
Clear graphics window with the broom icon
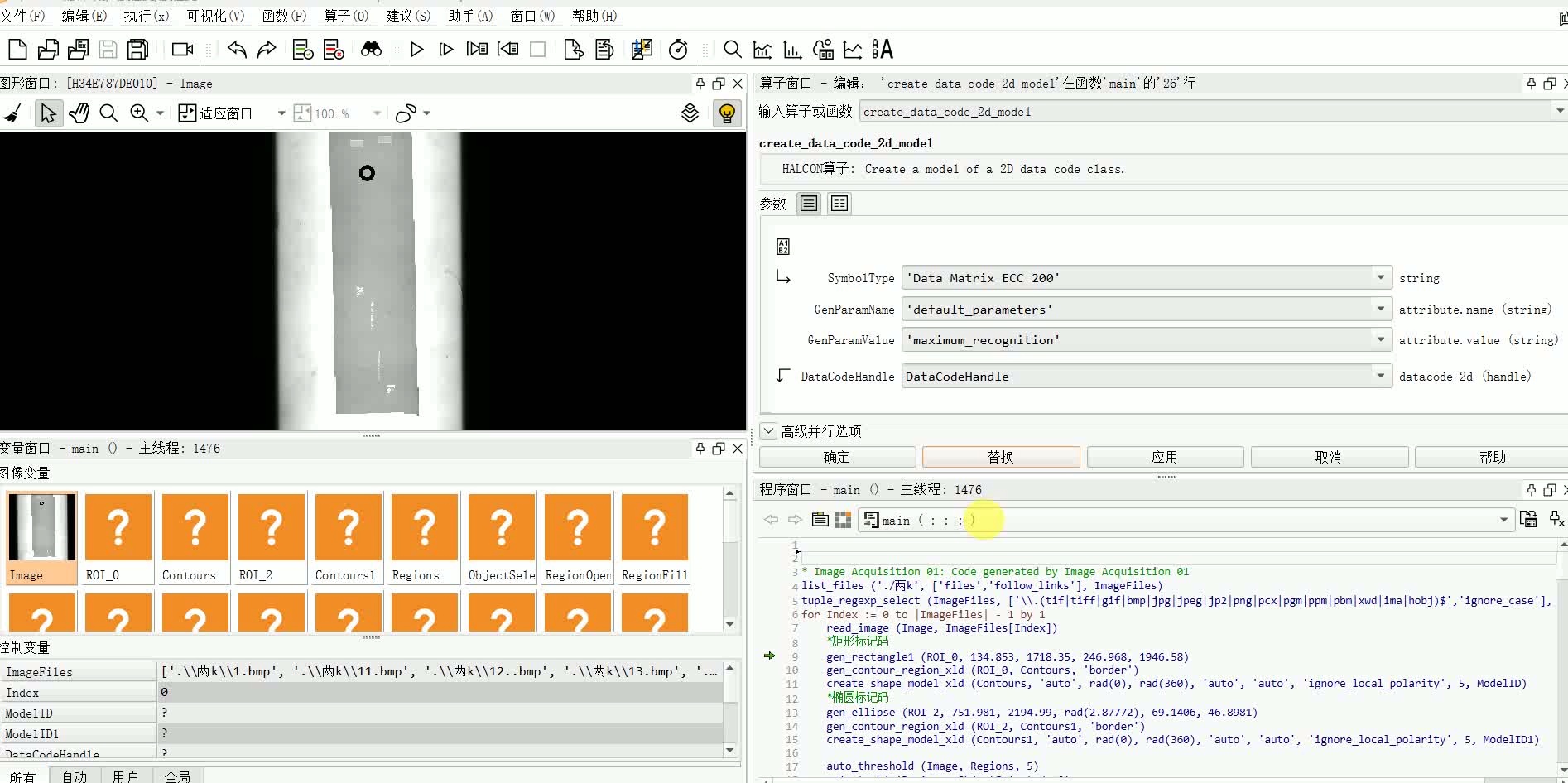[x=12, y=113]
